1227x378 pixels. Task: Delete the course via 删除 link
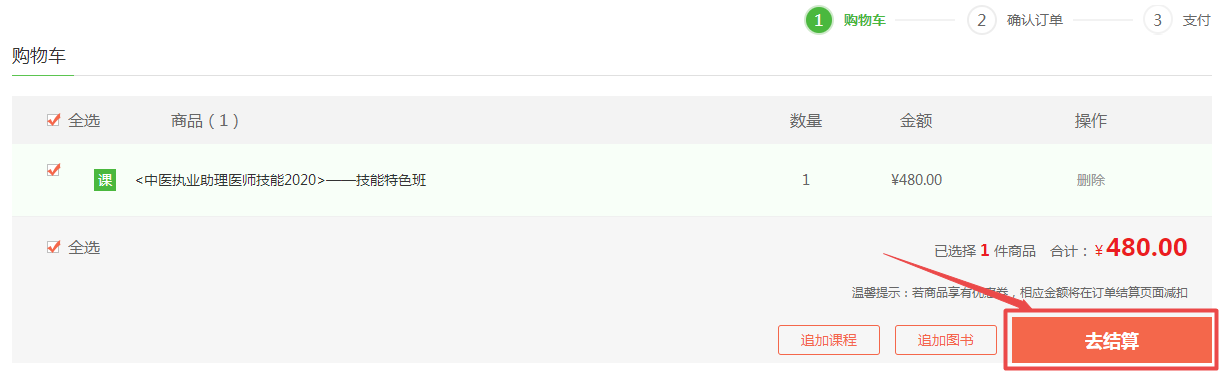point(1091,180)
